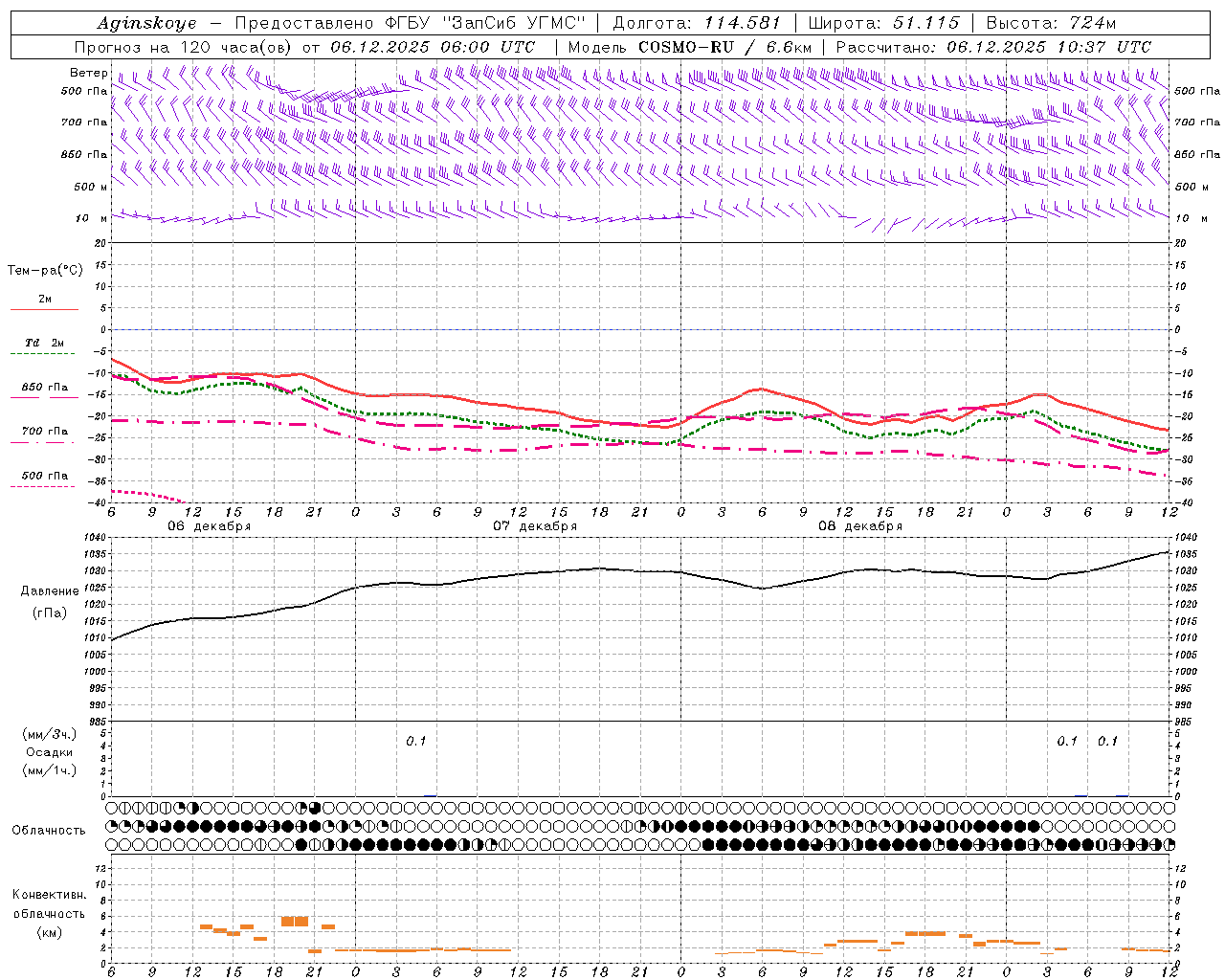Image resolution: width=1225 pixels, height=980 pixels.
Task: Click the 2м entry in the temperature legend
Action: click(45, 299)
